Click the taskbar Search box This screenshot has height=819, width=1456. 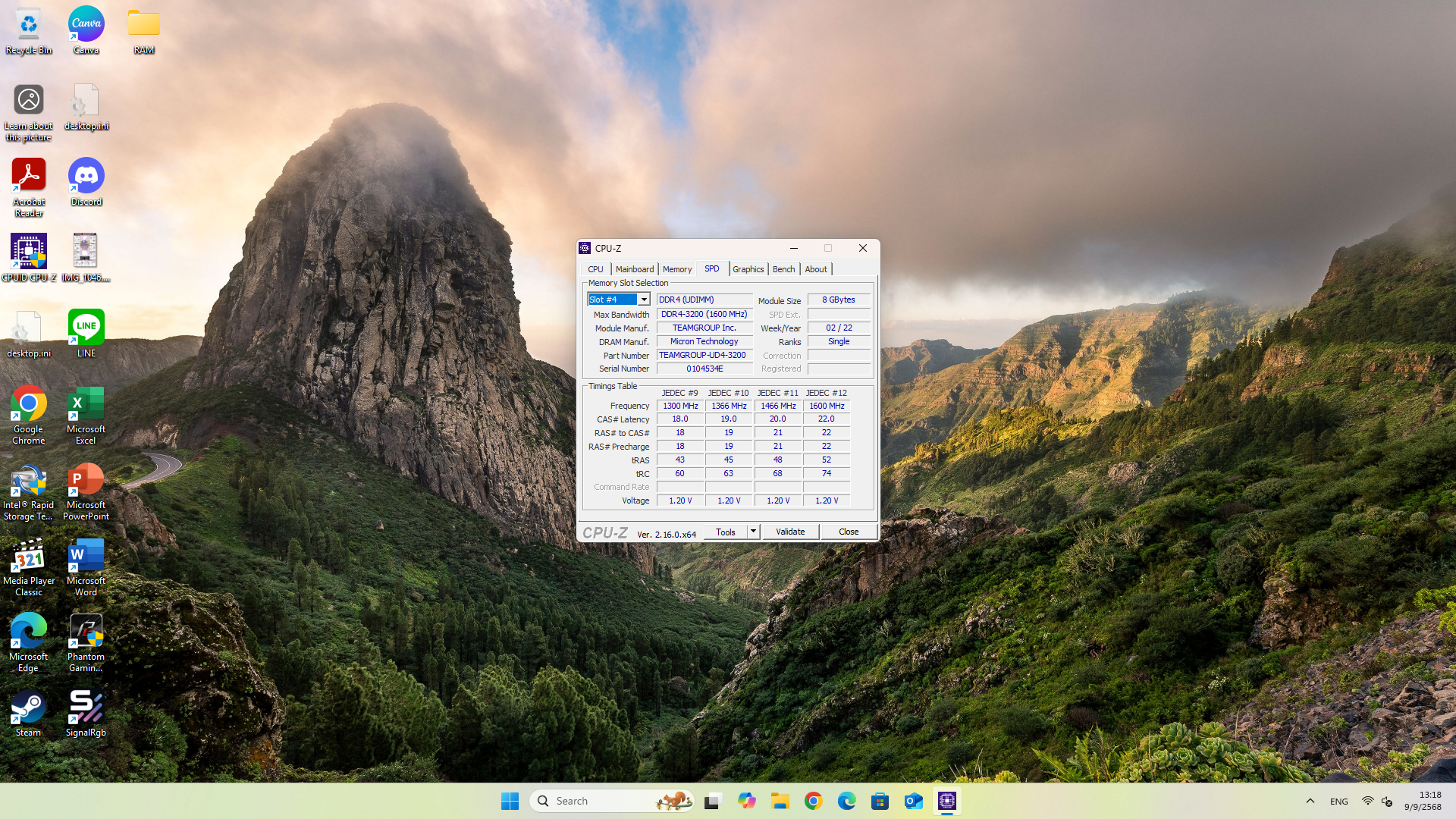pos(599,801)
